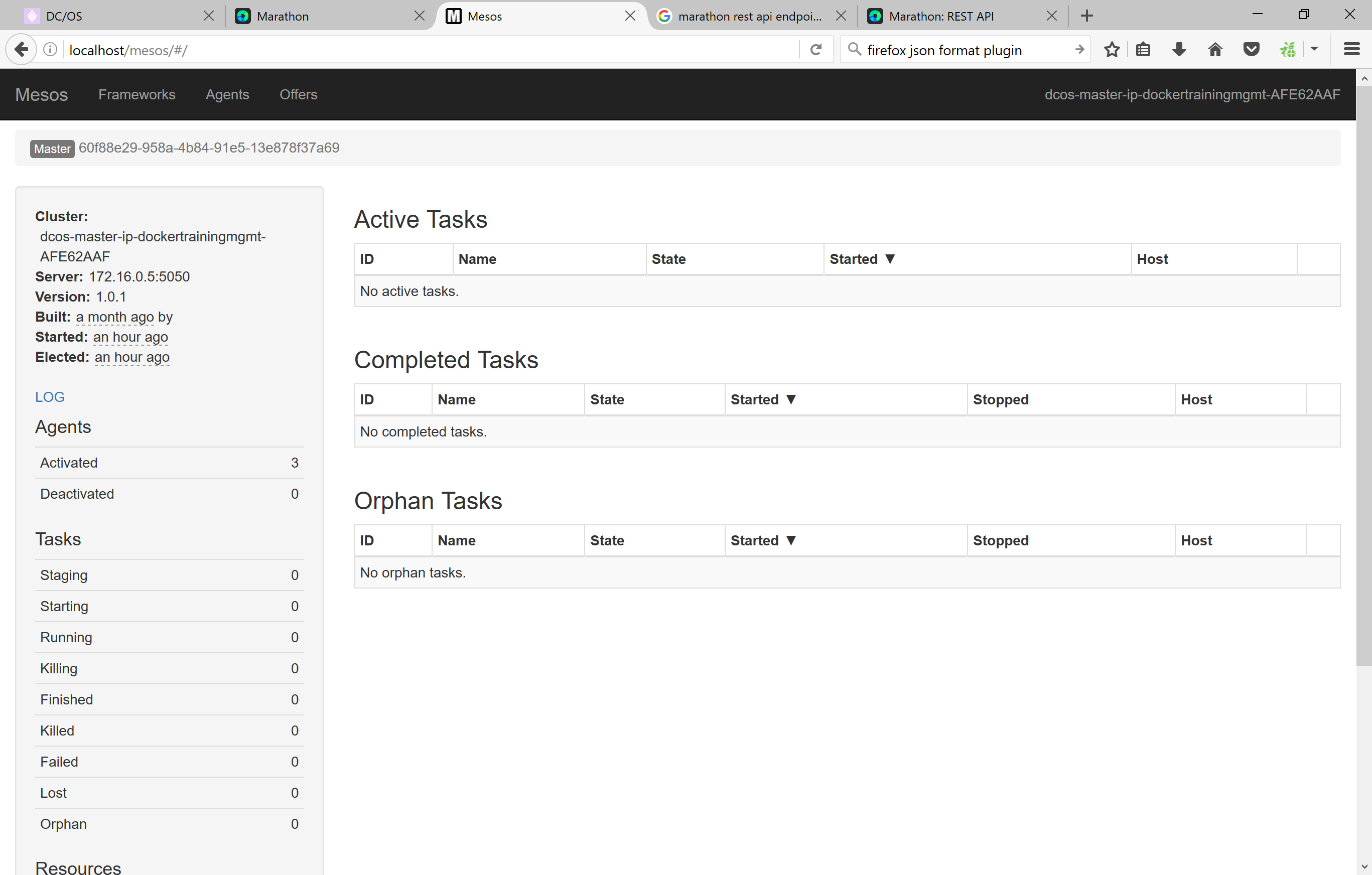1372x875 pixels.
Task: Expand the extension dropdown arrow
Action: (x=1314, y=50)
